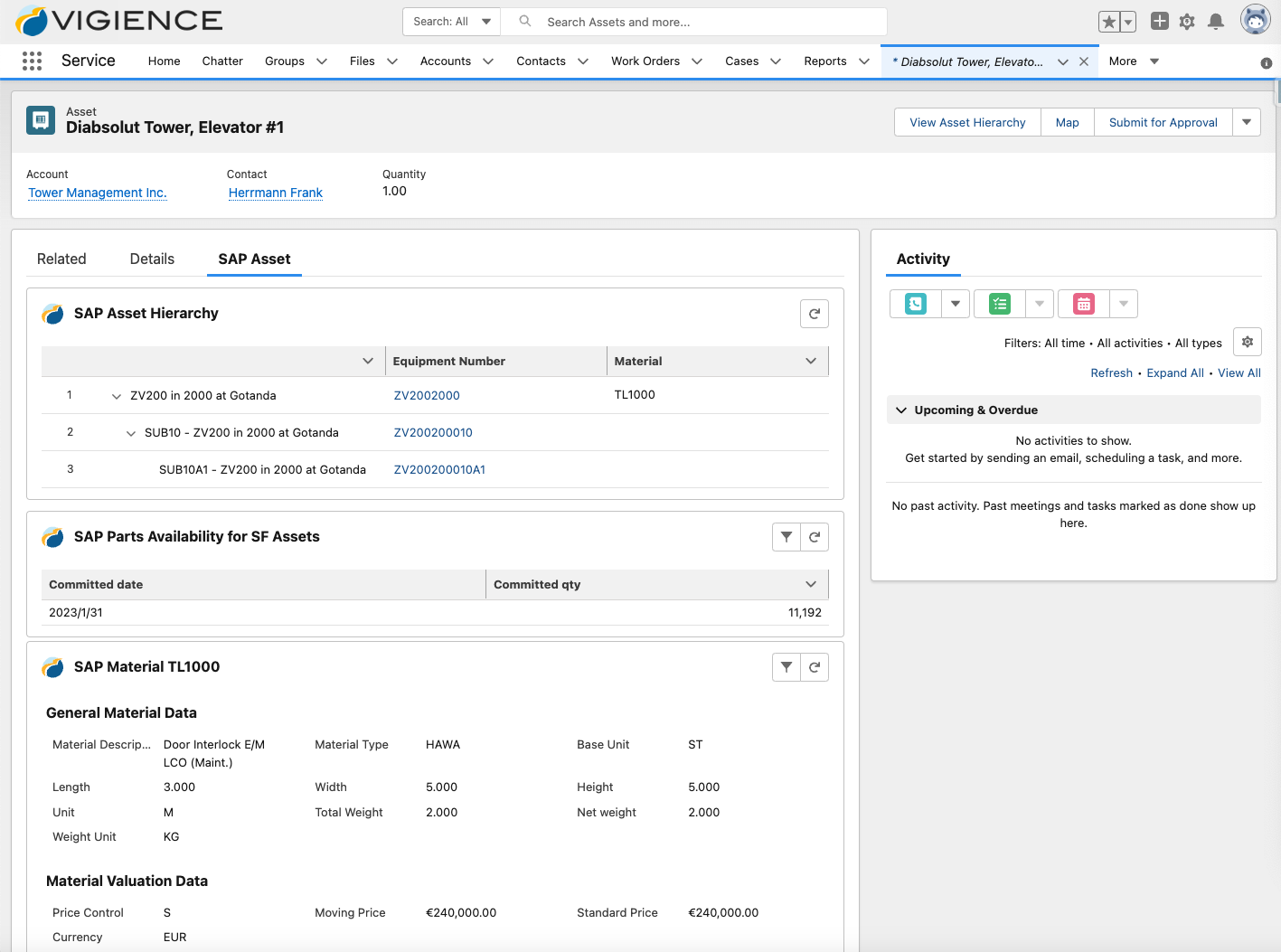Select the Activity tab
The image size is (1281, 952).
click(923, 259)
